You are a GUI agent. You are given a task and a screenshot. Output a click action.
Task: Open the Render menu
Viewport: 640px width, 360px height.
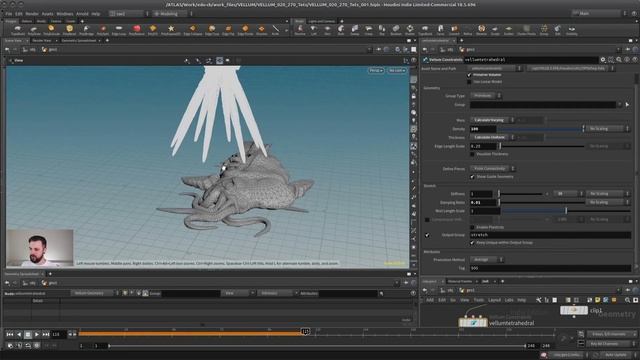pyautogui.click(x=32, y=13)
